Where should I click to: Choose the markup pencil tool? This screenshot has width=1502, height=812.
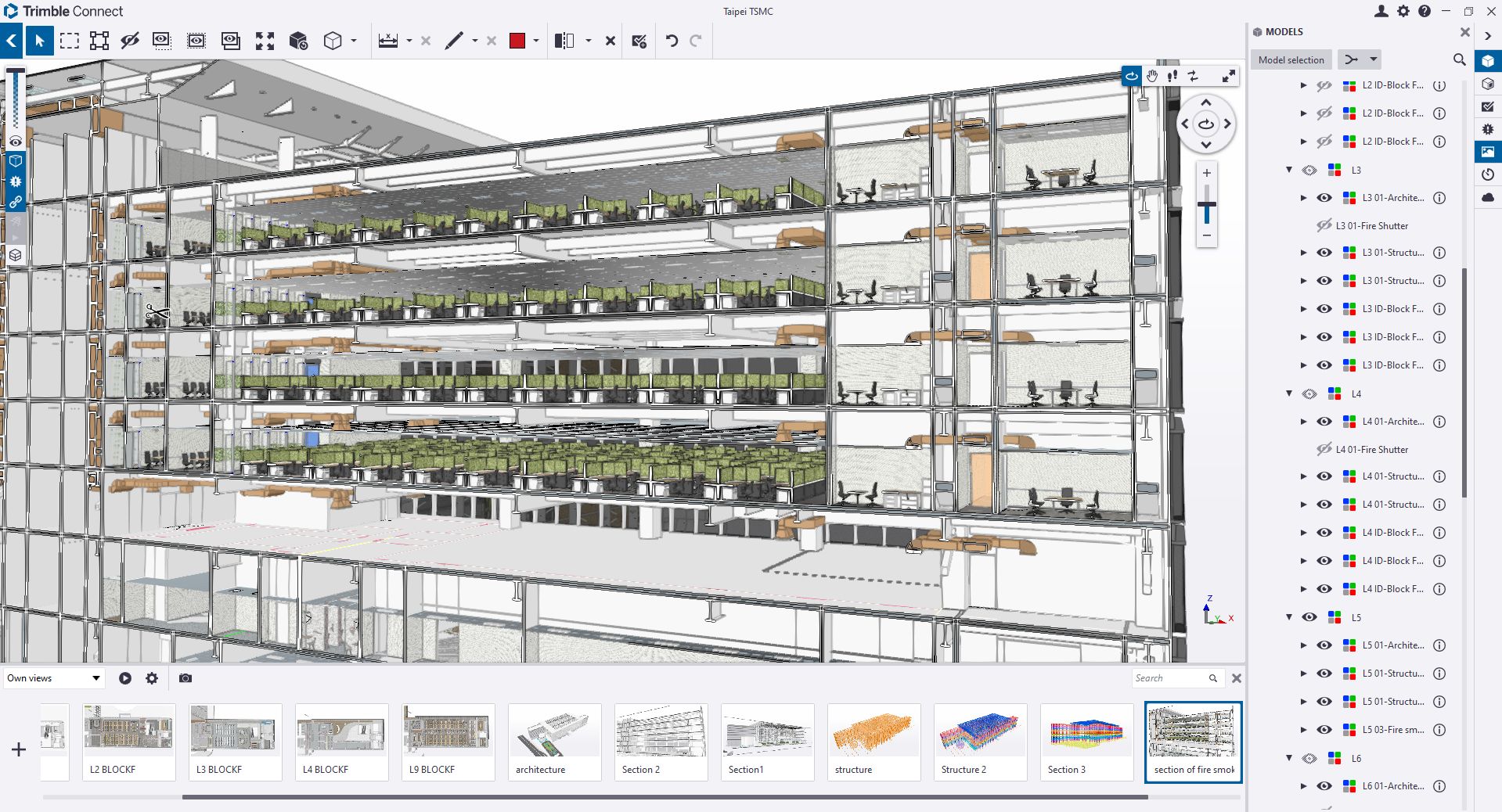(454, 41)
